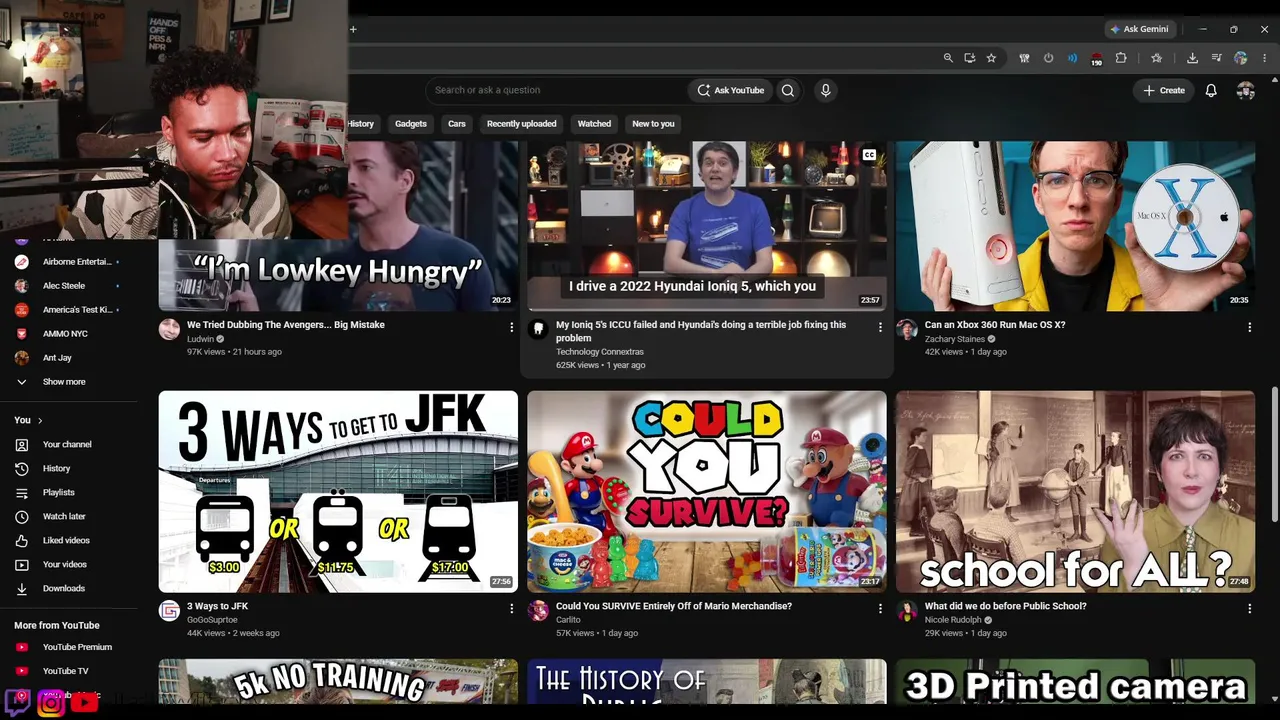This screenshot has width=1280, height=720.
Task: Click the extension icon with 190 badge
Action: pos(1096,59)
